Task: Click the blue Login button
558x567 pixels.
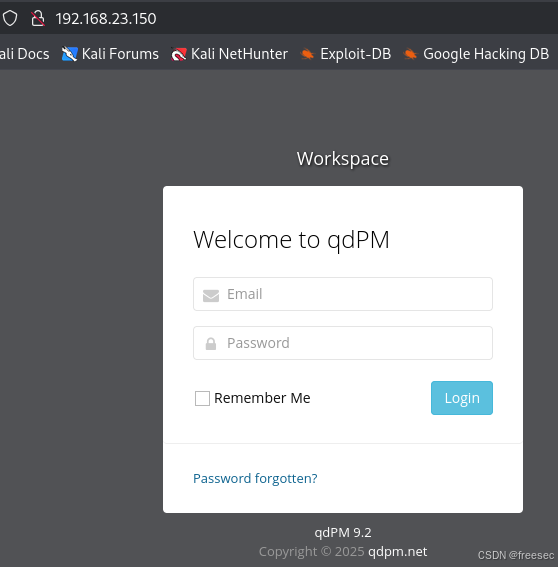Action: [462, 398]
